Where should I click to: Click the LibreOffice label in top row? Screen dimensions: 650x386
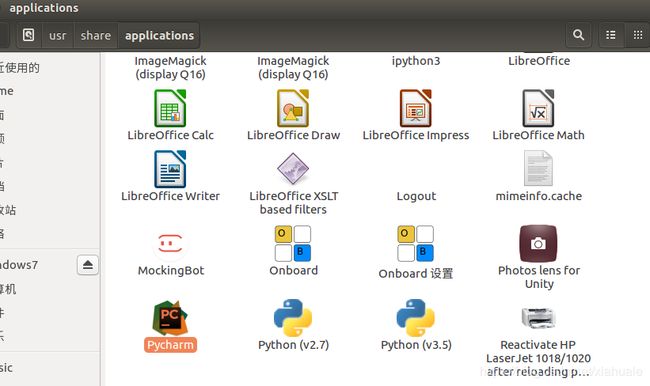pyautogui.click(x=539, y=61)
